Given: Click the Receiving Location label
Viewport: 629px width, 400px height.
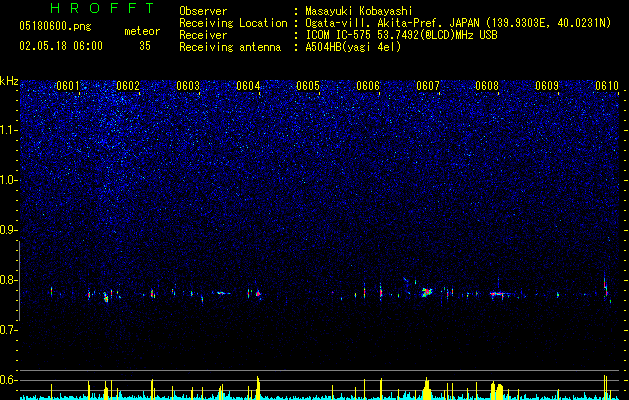Looking at the screenshot, I should click(233, 23).
